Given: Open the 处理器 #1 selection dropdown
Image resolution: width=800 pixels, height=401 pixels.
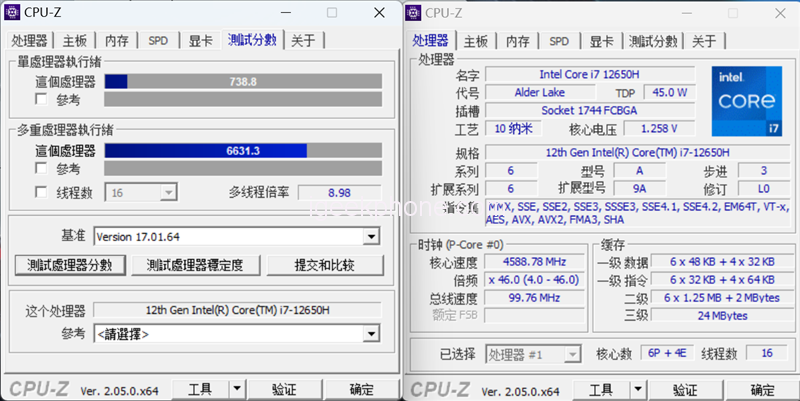Looking at the screenshot, I should (x=575, y=355).
